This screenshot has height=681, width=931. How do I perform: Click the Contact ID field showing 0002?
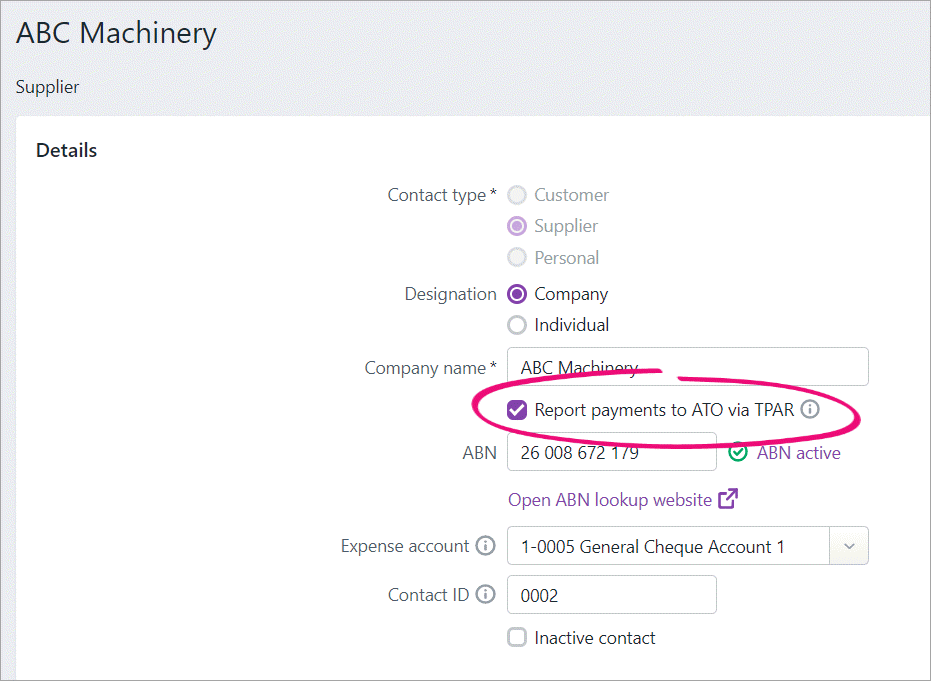click(612, 594)
